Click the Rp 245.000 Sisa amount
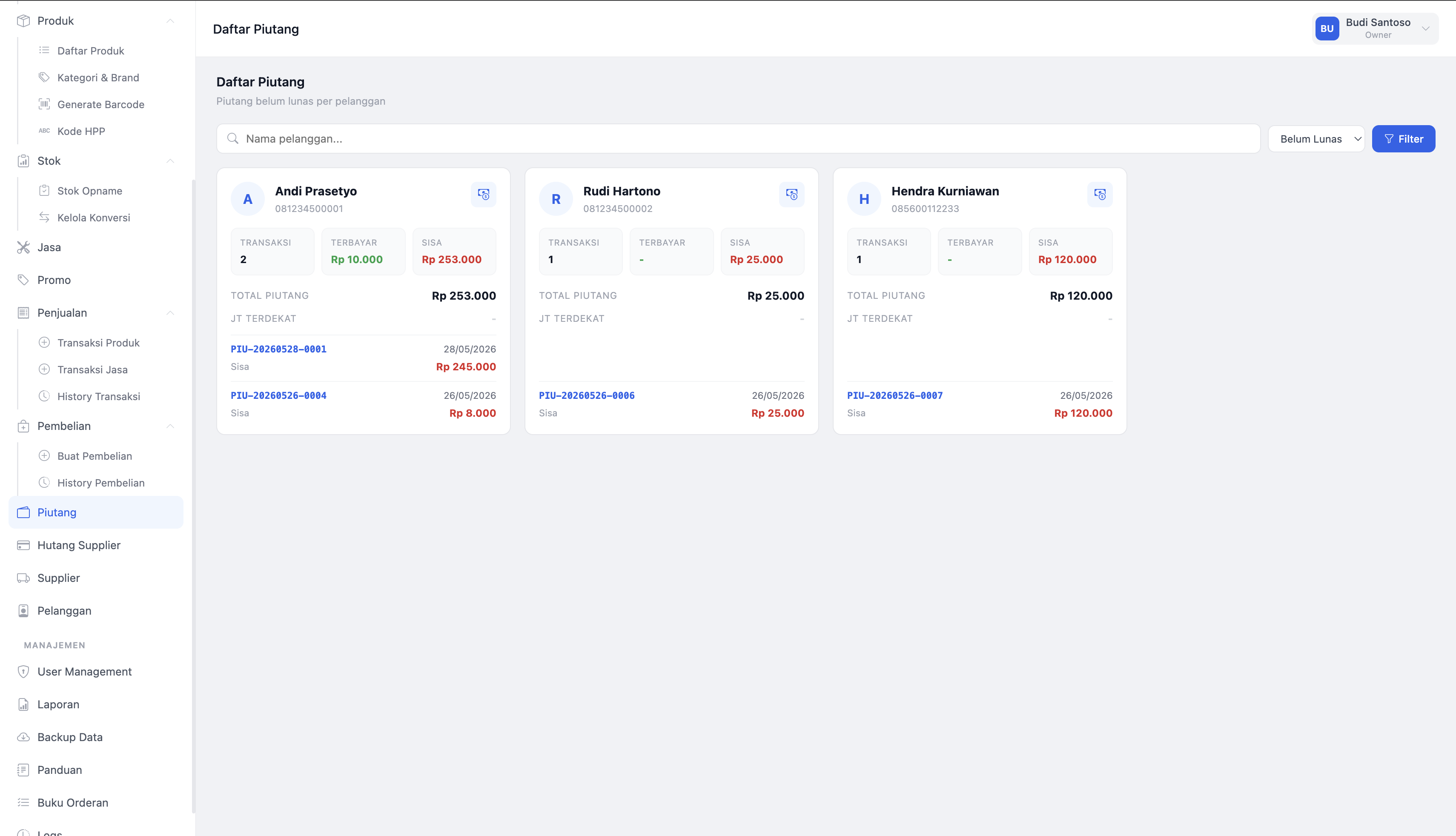 tap(466, 367)
